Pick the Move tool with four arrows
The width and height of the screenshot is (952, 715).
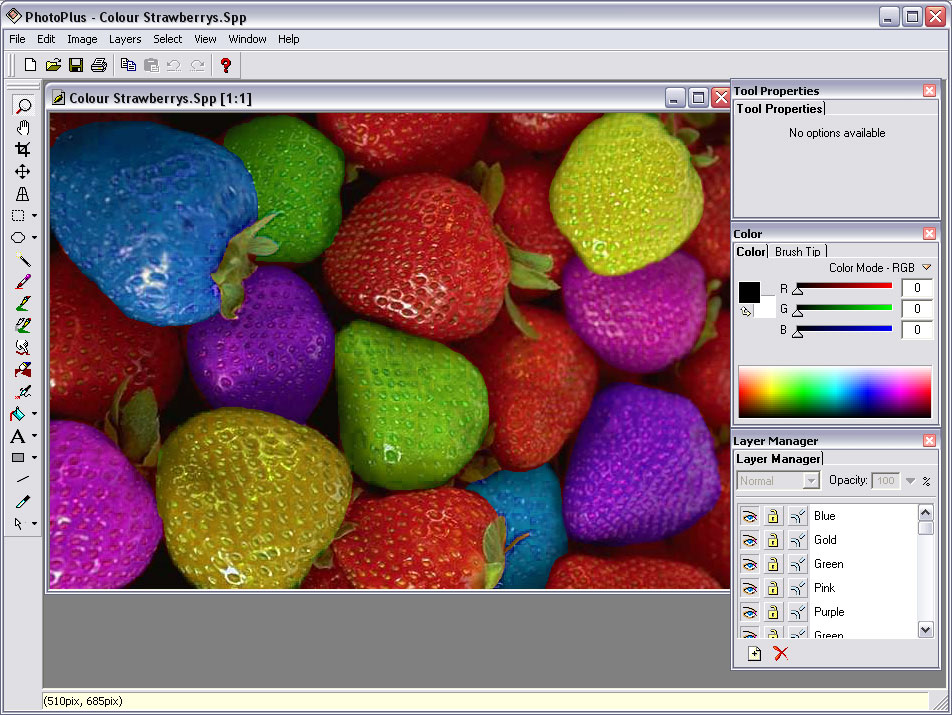click(x=22, y=172)
